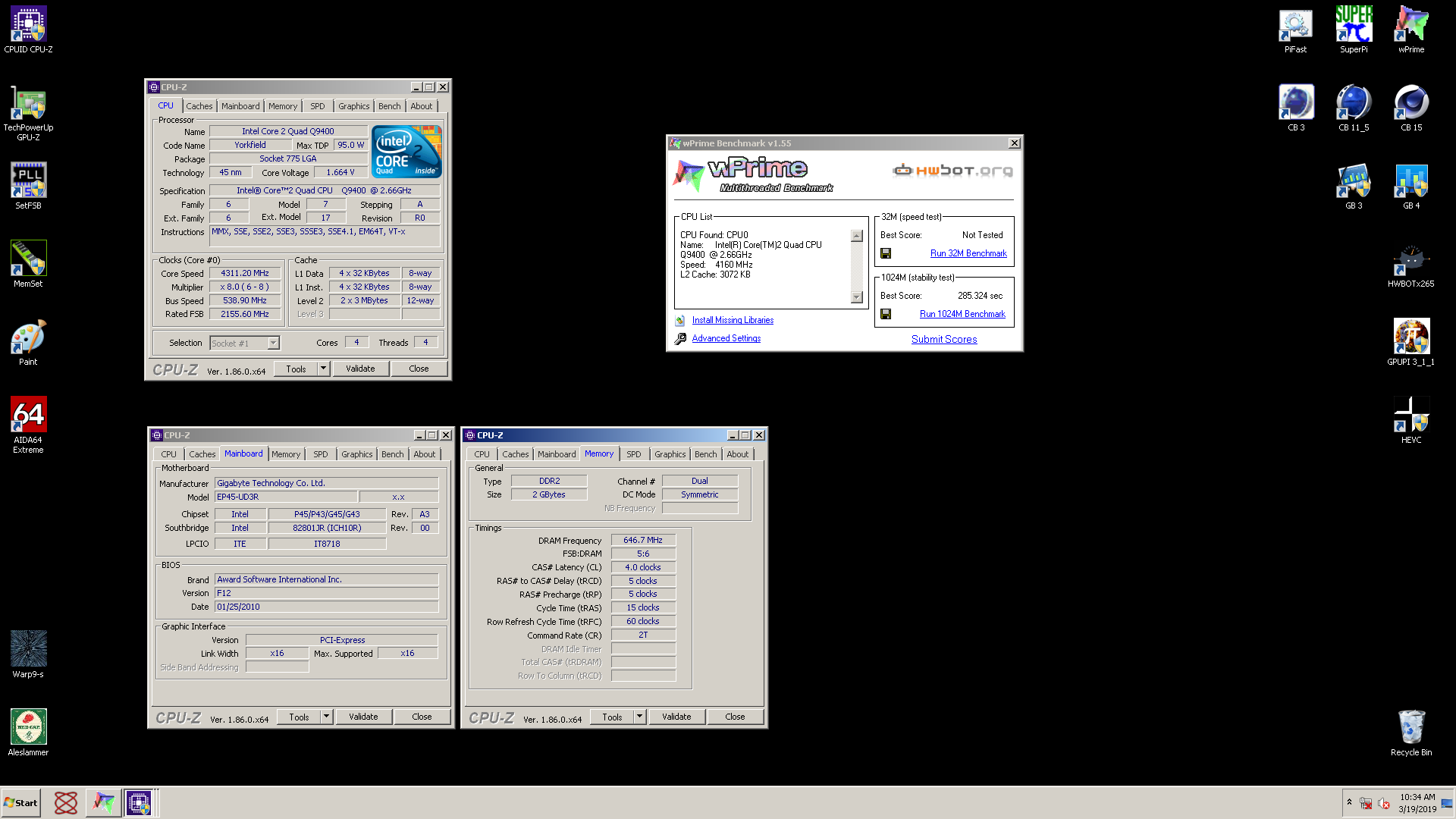Click save icon in 32M speed test box
1456x819 pixels.
886,253
